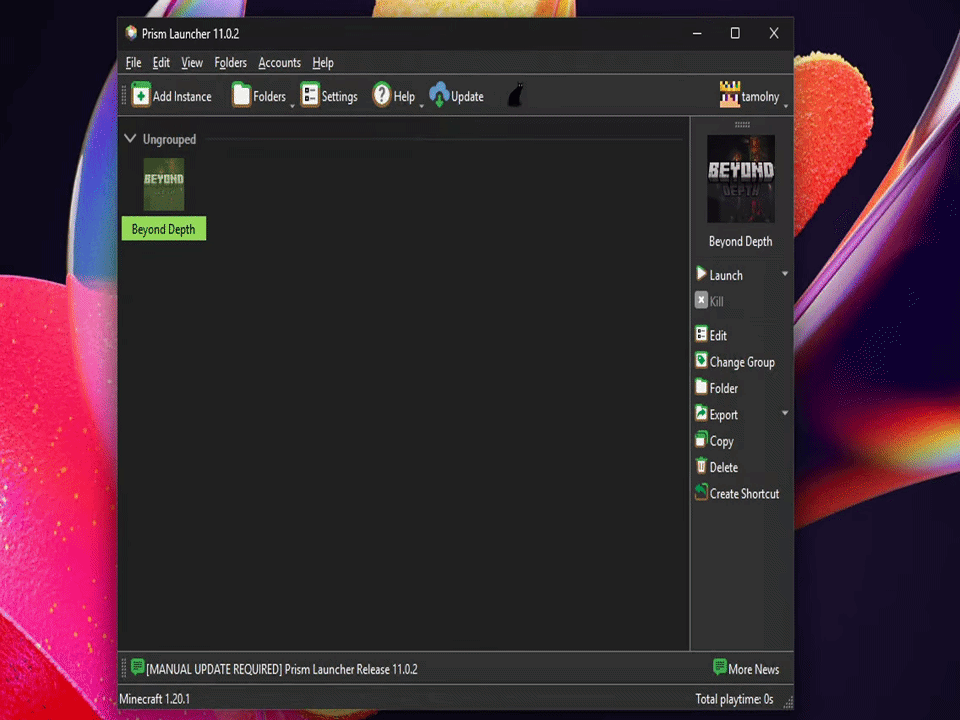Screen dimensions: 960x720
Task: Open the Folders menu
Action: point(230,62)
